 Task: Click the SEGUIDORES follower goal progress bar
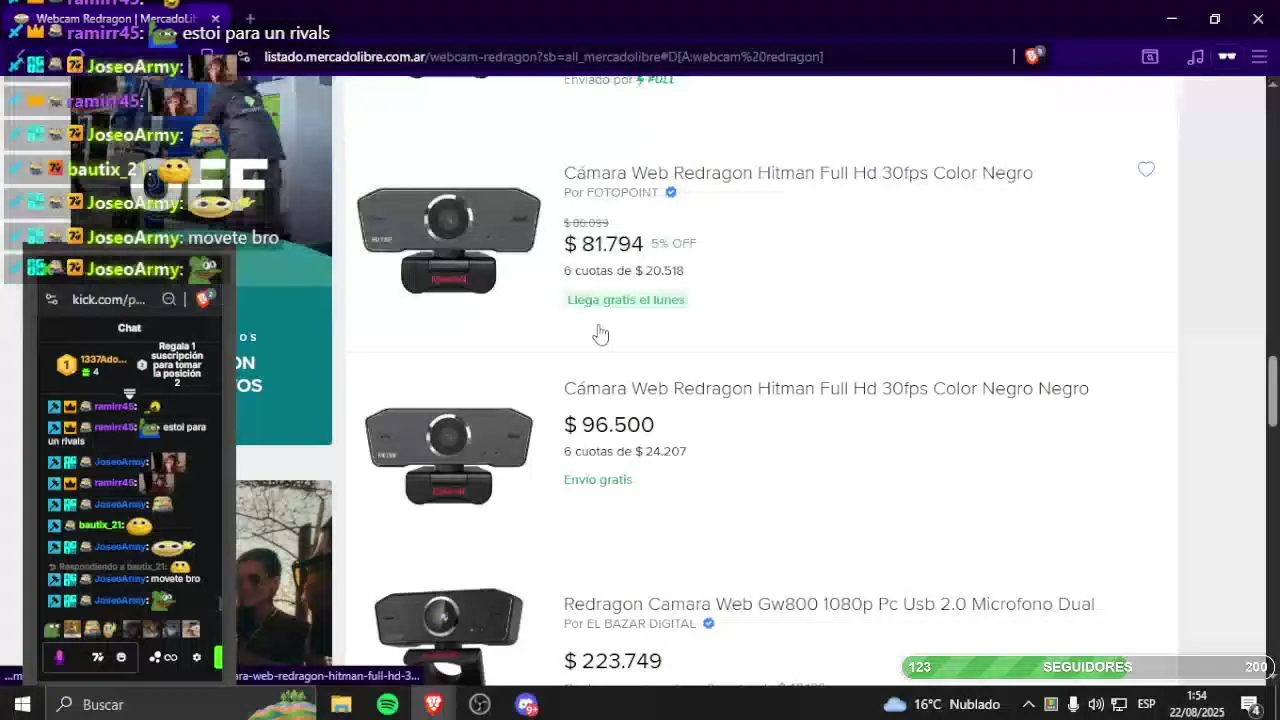click(x=1086, y=667)
